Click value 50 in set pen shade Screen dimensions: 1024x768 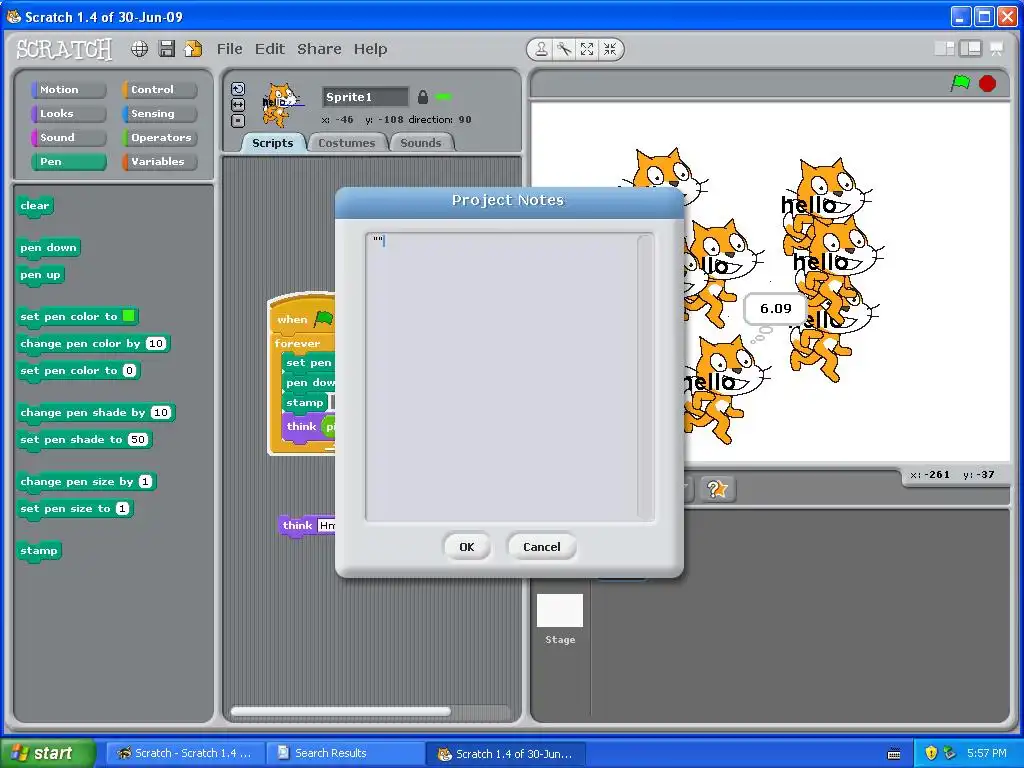click(x=138, y=440)
